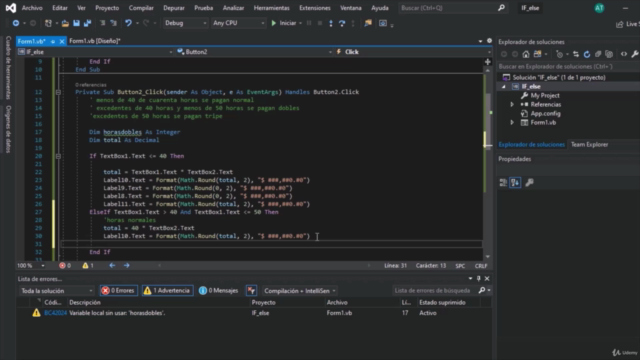Open the Proyecto menu
Screen dimensions: 640x360
pyautogui.click(x=107, y=8)
